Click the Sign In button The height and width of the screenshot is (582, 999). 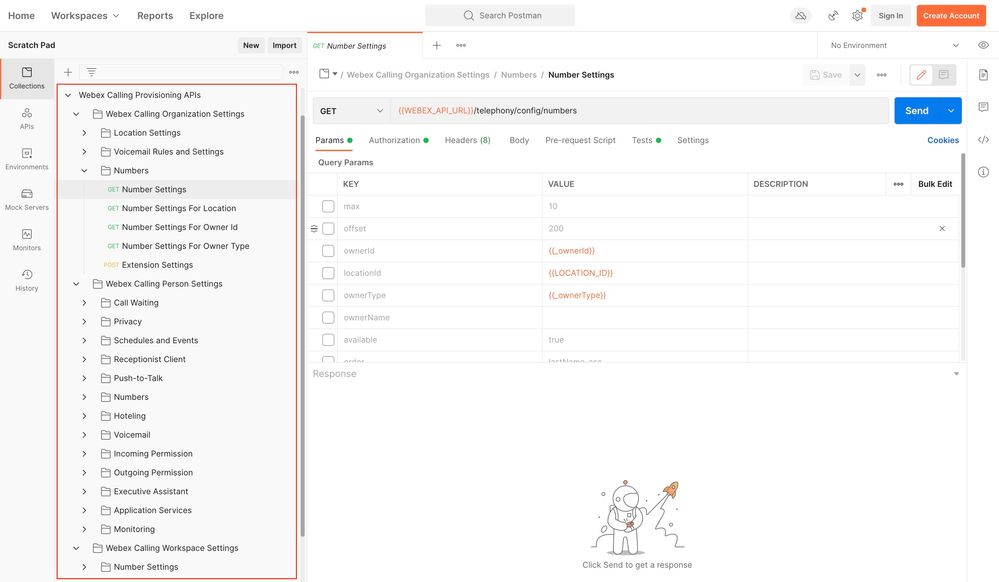(891, 15)
